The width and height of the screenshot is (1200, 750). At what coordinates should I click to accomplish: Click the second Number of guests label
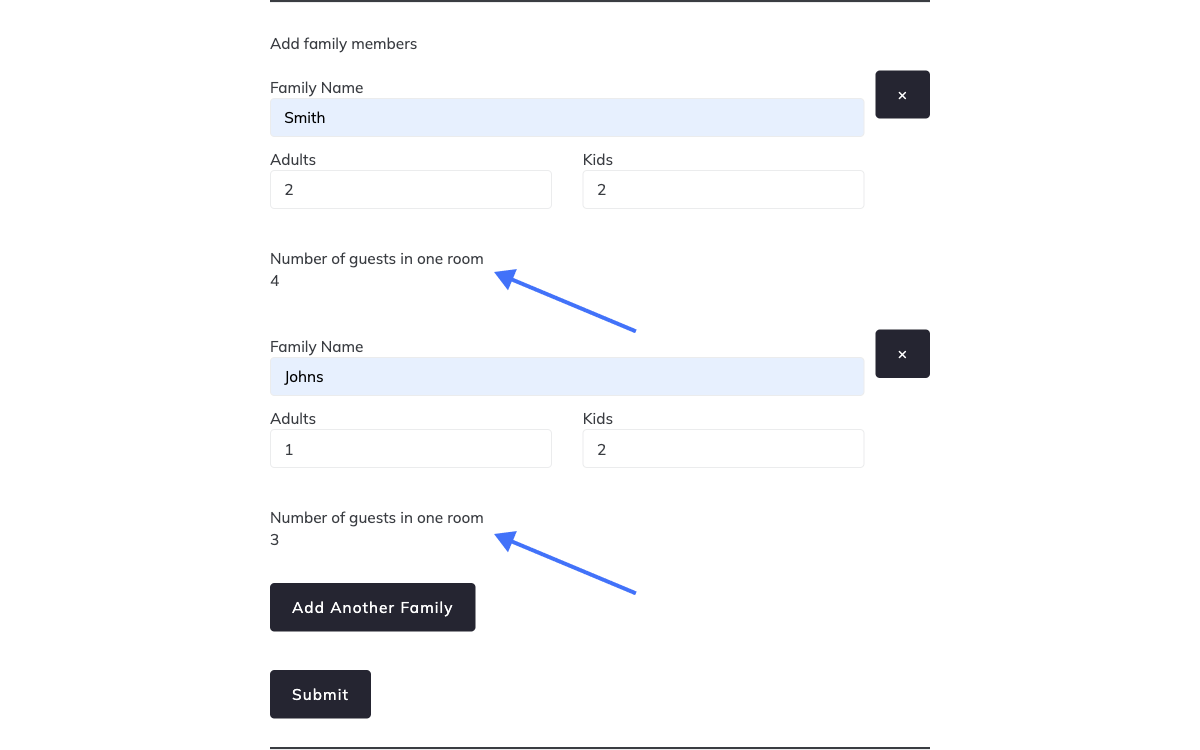376,517
